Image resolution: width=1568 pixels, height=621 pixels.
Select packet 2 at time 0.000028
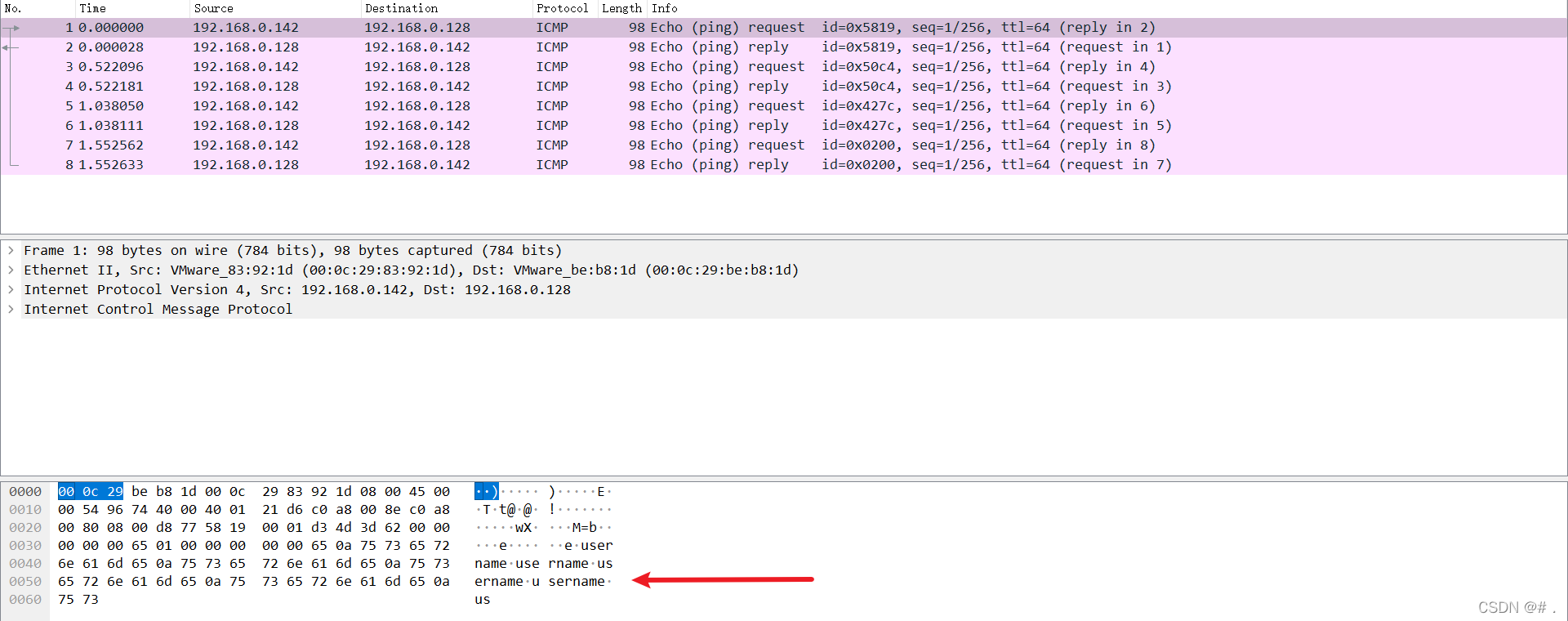point(784,47)
